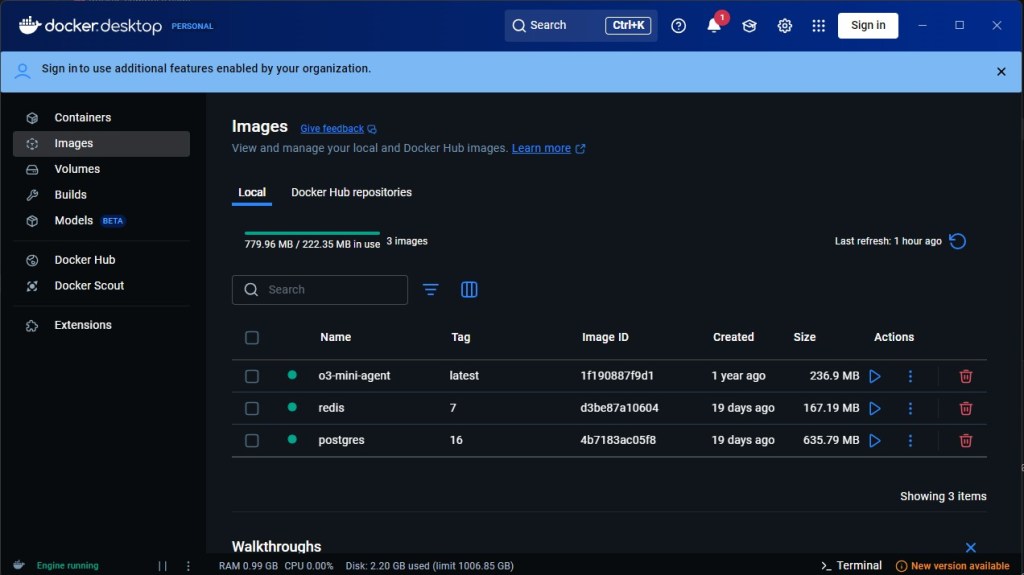Go to Containers in sidebar
The width and height of the screenshot is (1024, 575).
pyautogui.click(x=101, y=118)
